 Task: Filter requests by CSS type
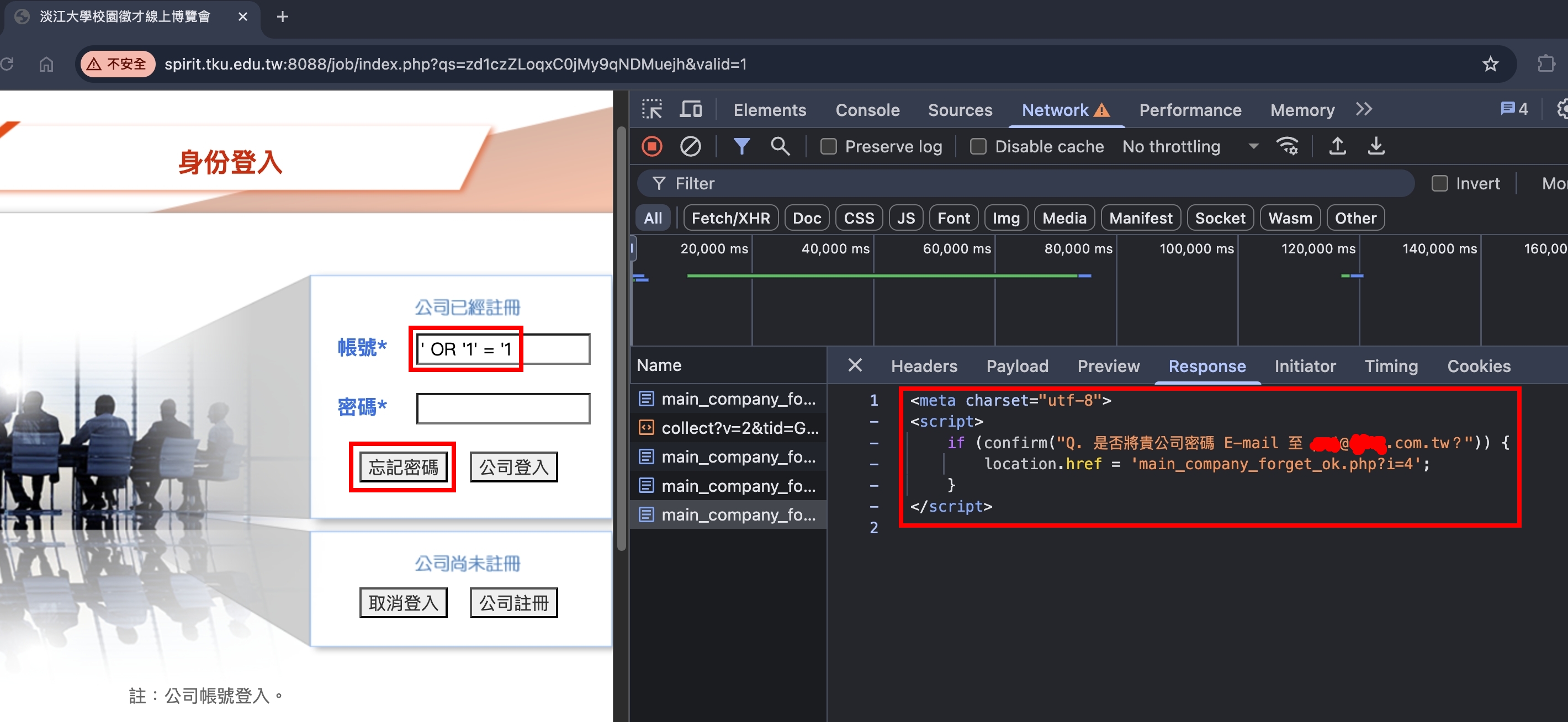tap(859, 218)
